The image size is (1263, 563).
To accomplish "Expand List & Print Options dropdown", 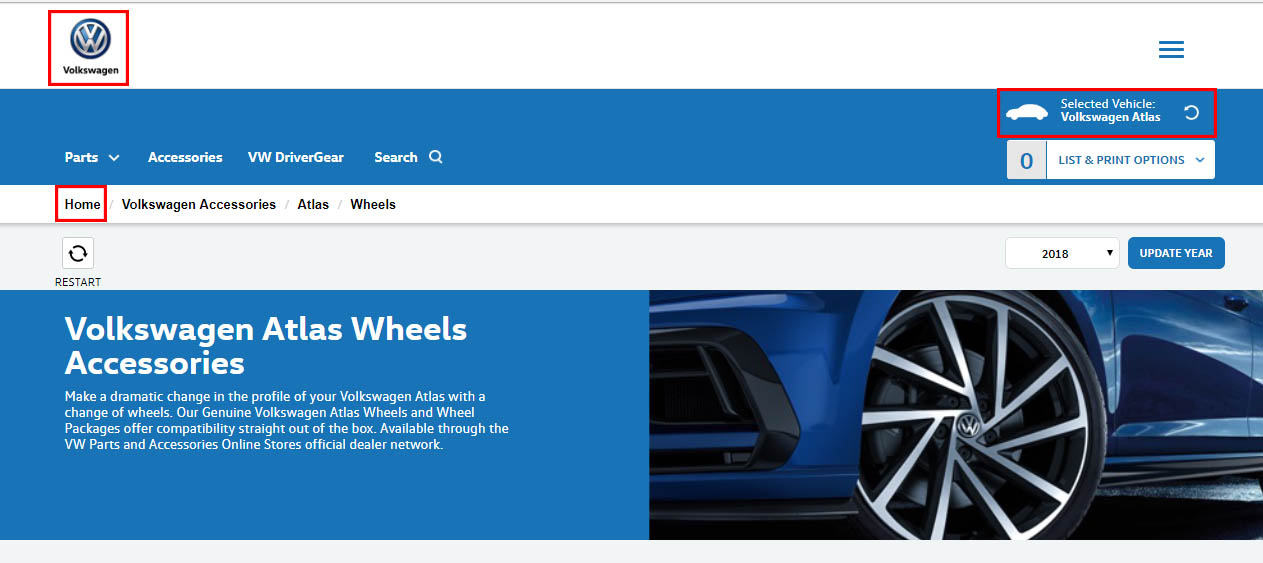I will [1131, 160].
